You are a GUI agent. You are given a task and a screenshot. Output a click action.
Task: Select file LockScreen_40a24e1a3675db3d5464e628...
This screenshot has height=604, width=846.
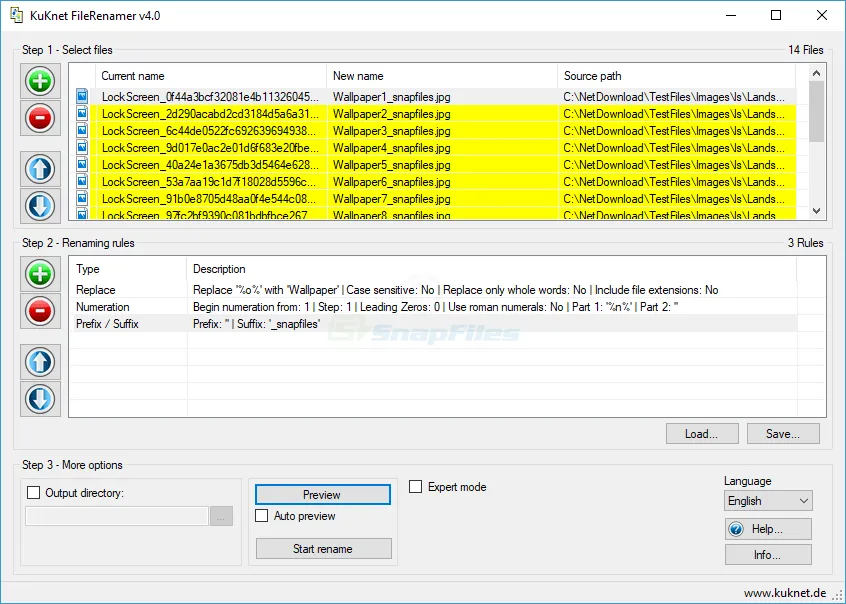point(210,165)
